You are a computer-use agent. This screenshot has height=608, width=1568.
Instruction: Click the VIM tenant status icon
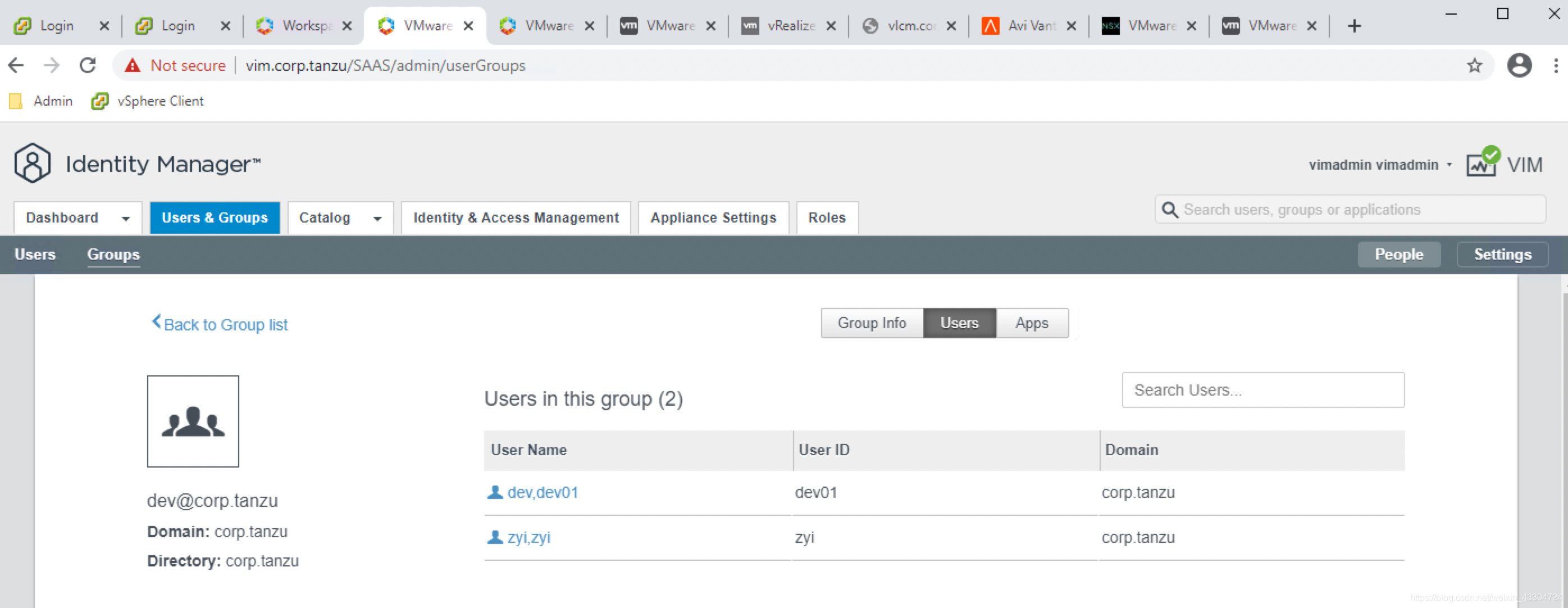[1483, 164]
